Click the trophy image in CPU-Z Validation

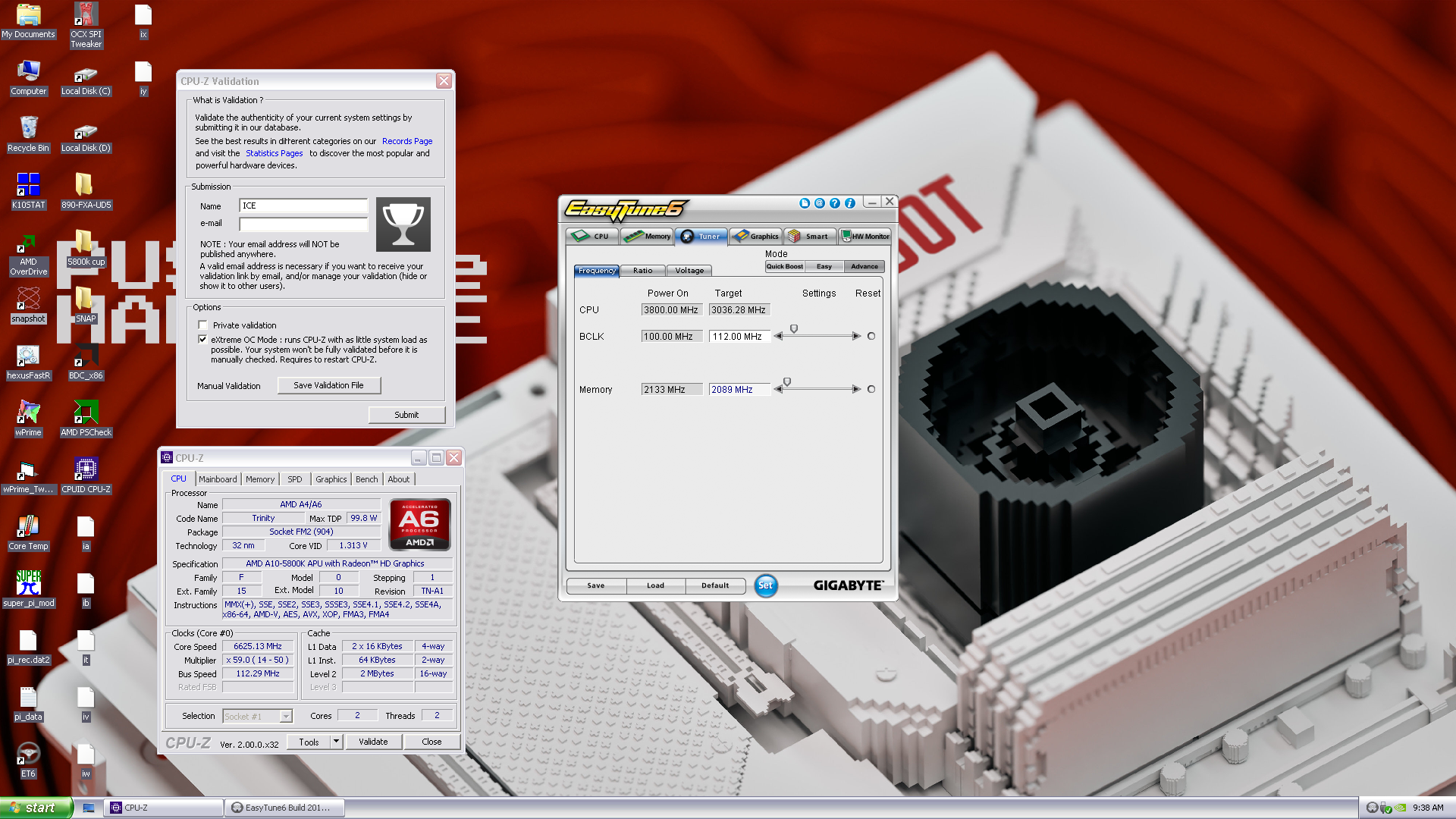click(403, 224)
